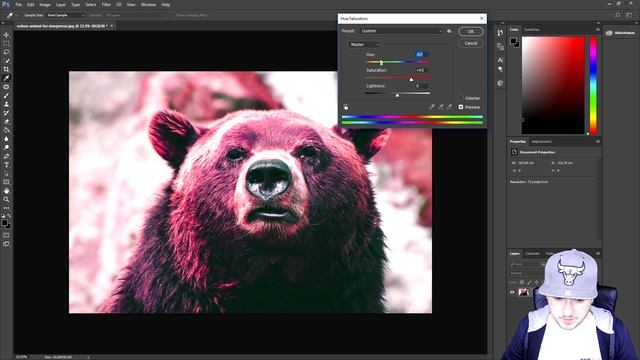
Task: Click the Saturation slider handle
Action: [x=411, y=79]
